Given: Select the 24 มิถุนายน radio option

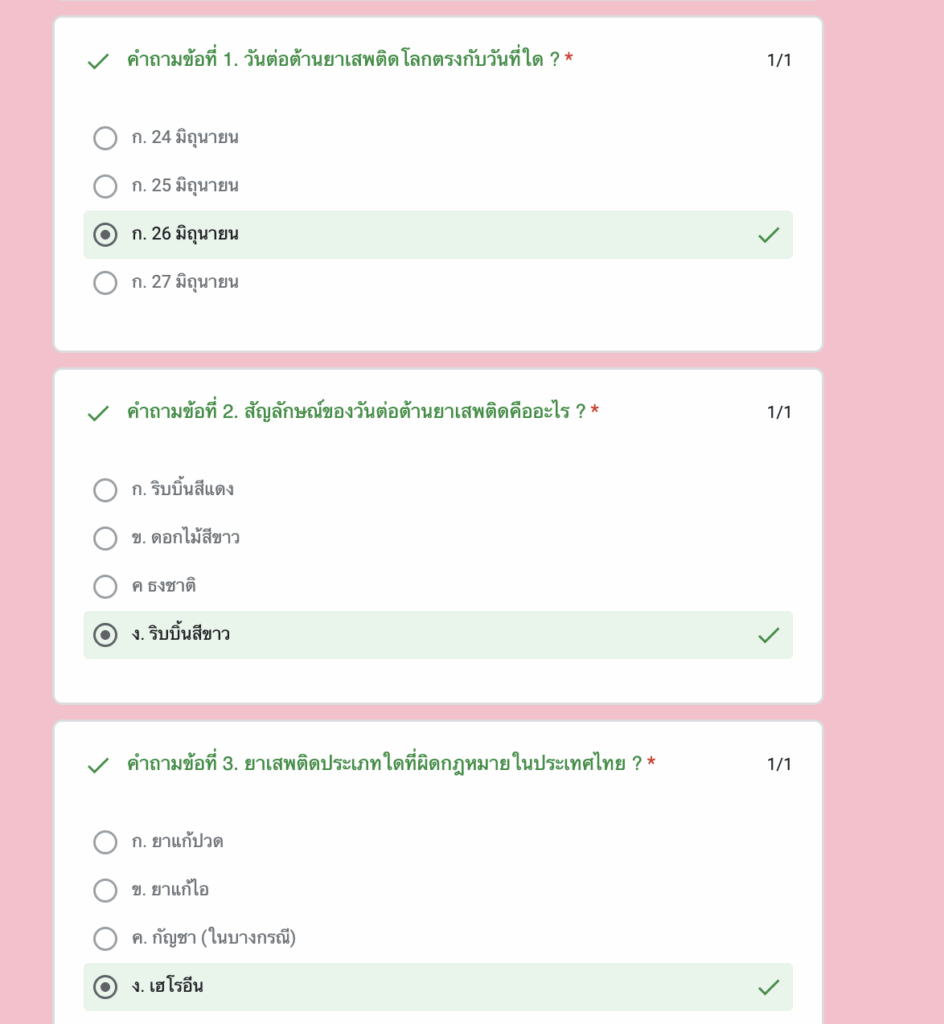Looking at the screenshot, I should coord(105,138).
